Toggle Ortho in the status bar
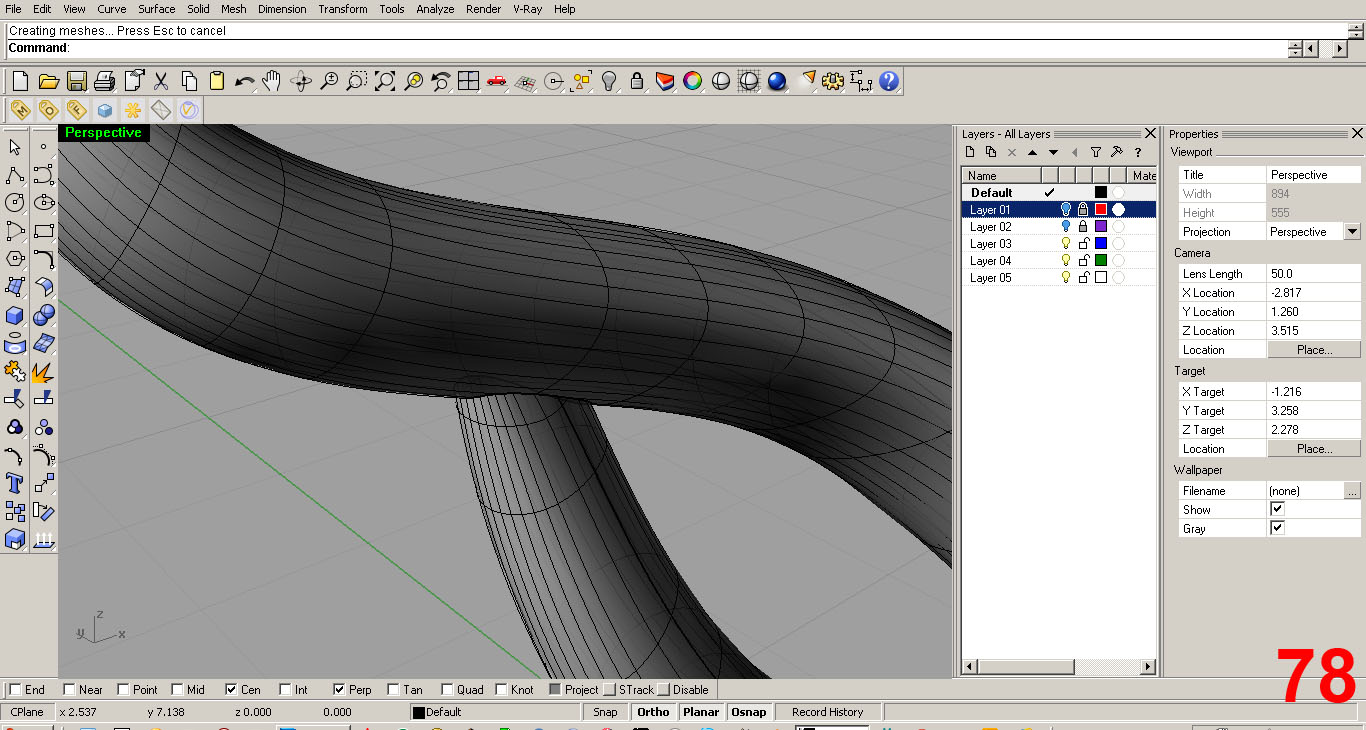This screenshot has width=1366, height=730. pyautogui.click(x=653, y=712)
